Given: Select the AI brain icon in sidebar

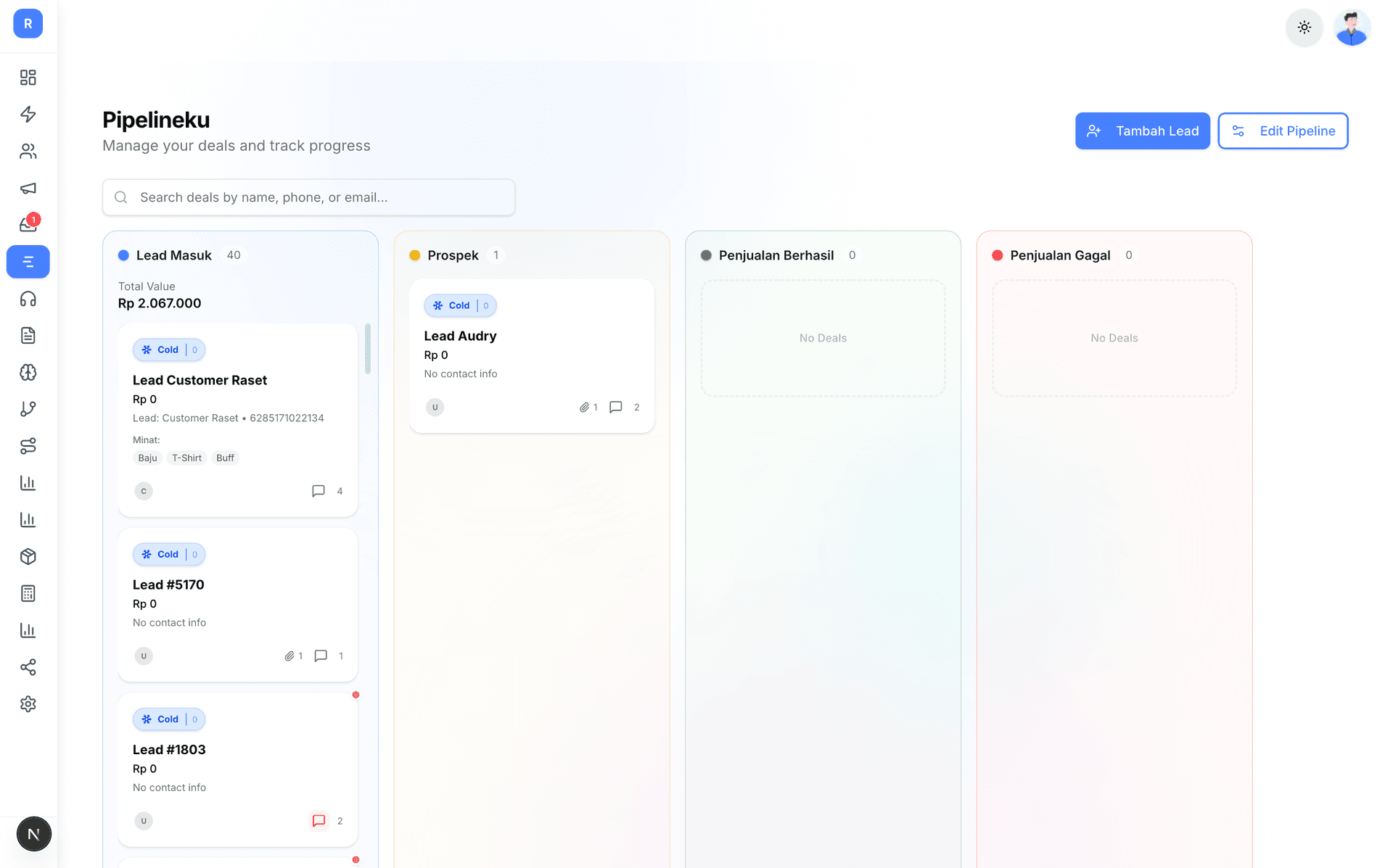Looking at the screenshot, I should [28, 373].
